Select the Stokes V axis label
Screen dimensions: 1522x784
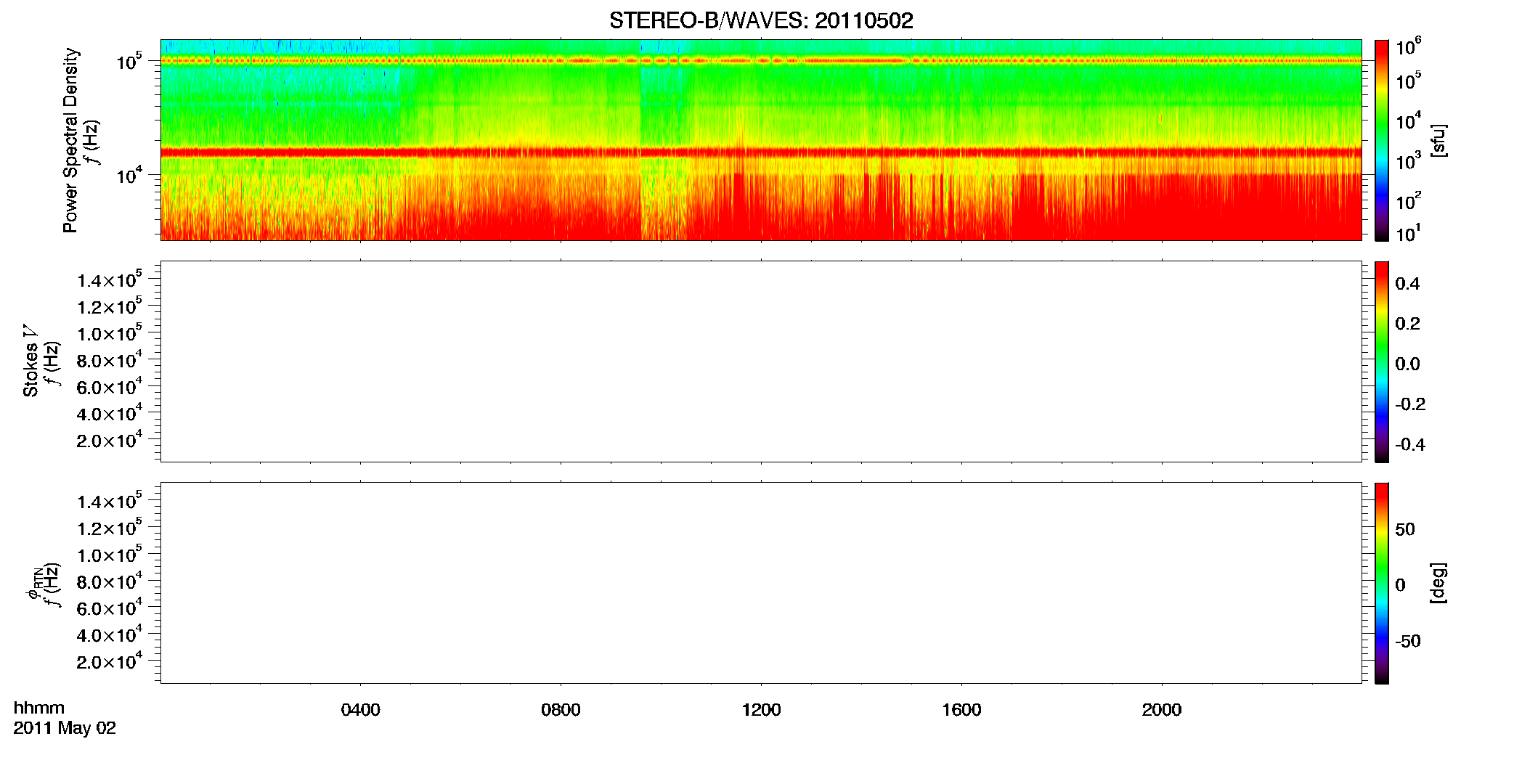30,360
